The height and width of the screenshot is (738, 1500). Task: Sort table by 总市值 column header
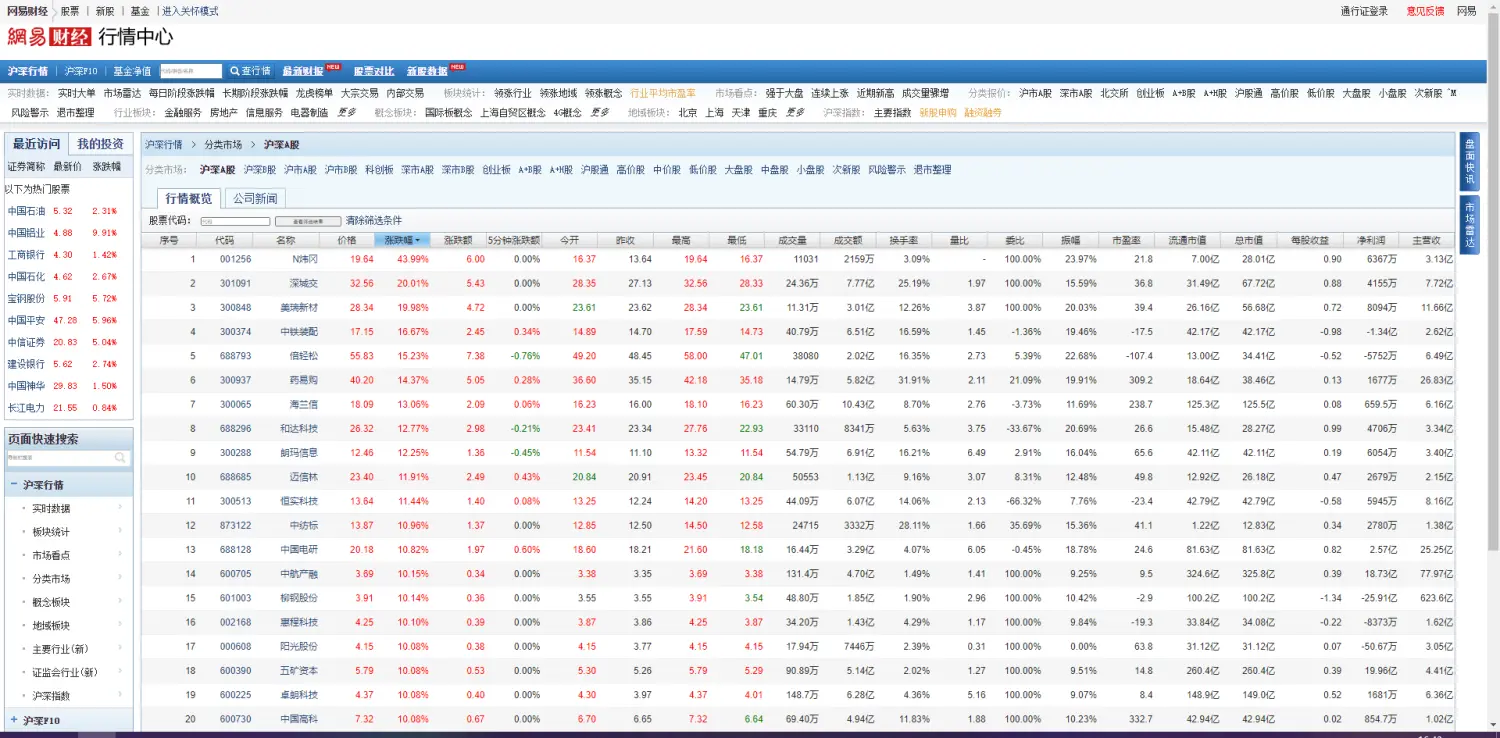(1249, 240)
